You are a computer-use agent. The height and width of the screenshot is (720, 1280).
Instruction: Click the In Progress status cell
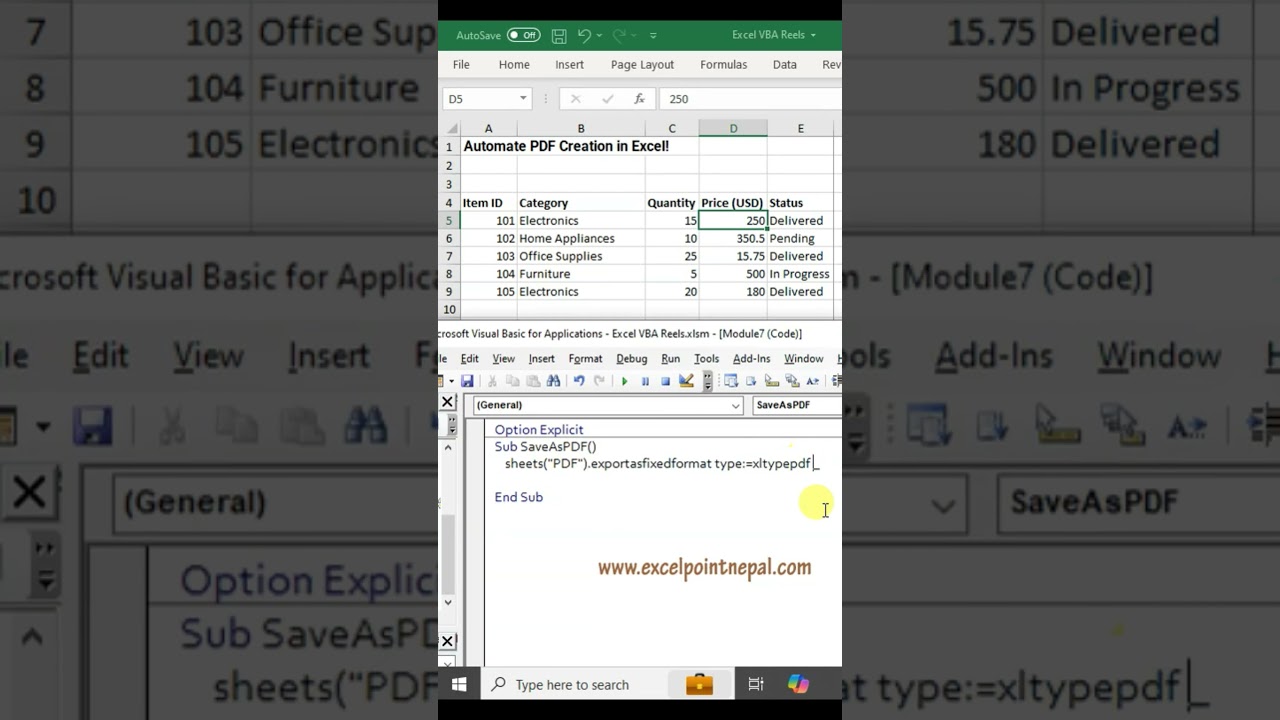pos(800,274)
